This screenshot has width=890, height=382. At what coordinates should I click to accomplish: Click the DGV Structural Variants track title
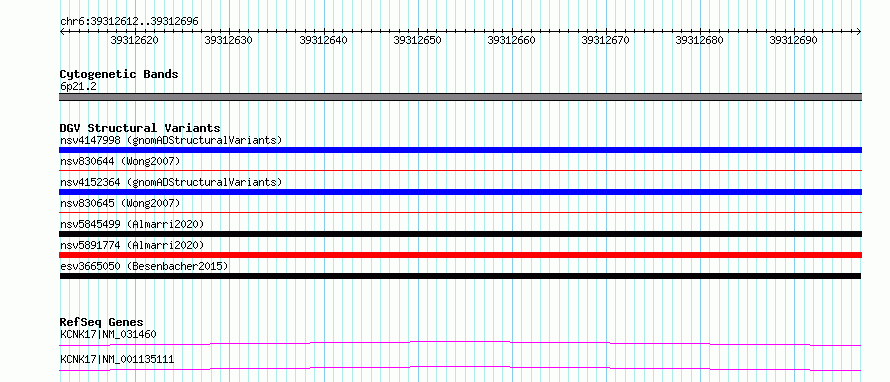(140, 128)
